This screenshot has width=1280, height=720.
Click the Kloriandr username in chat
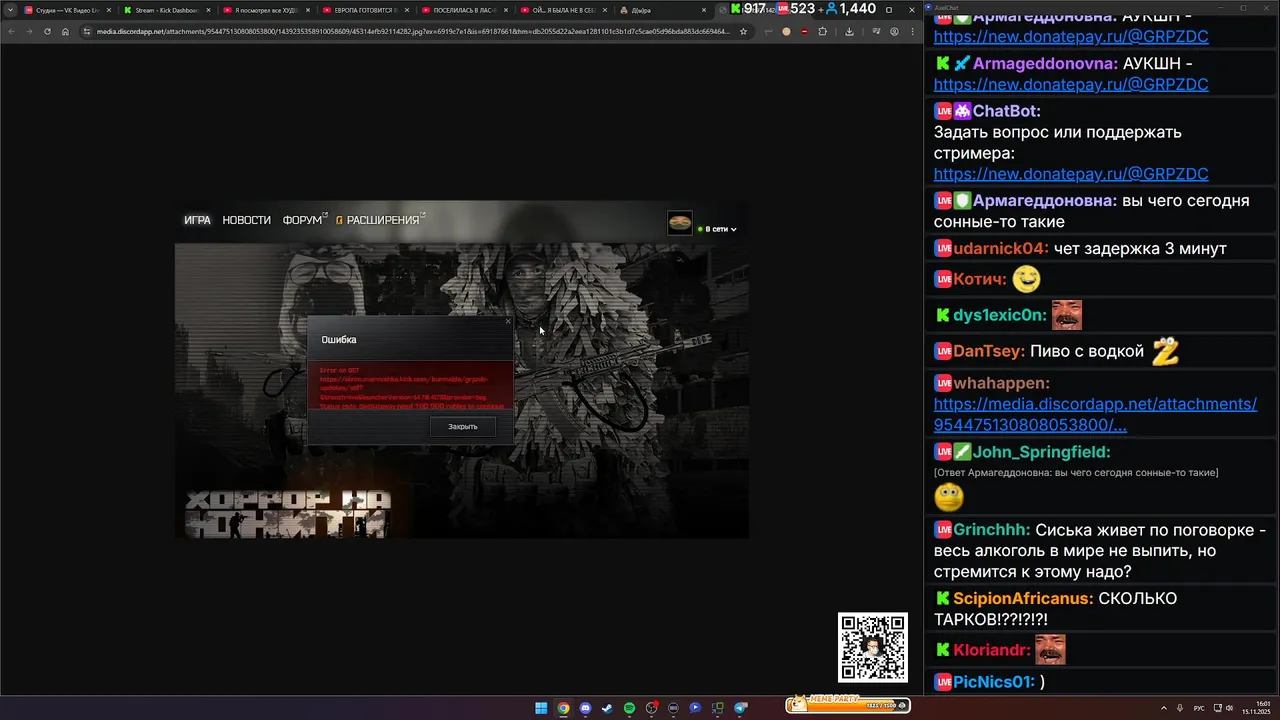point(991,650)
